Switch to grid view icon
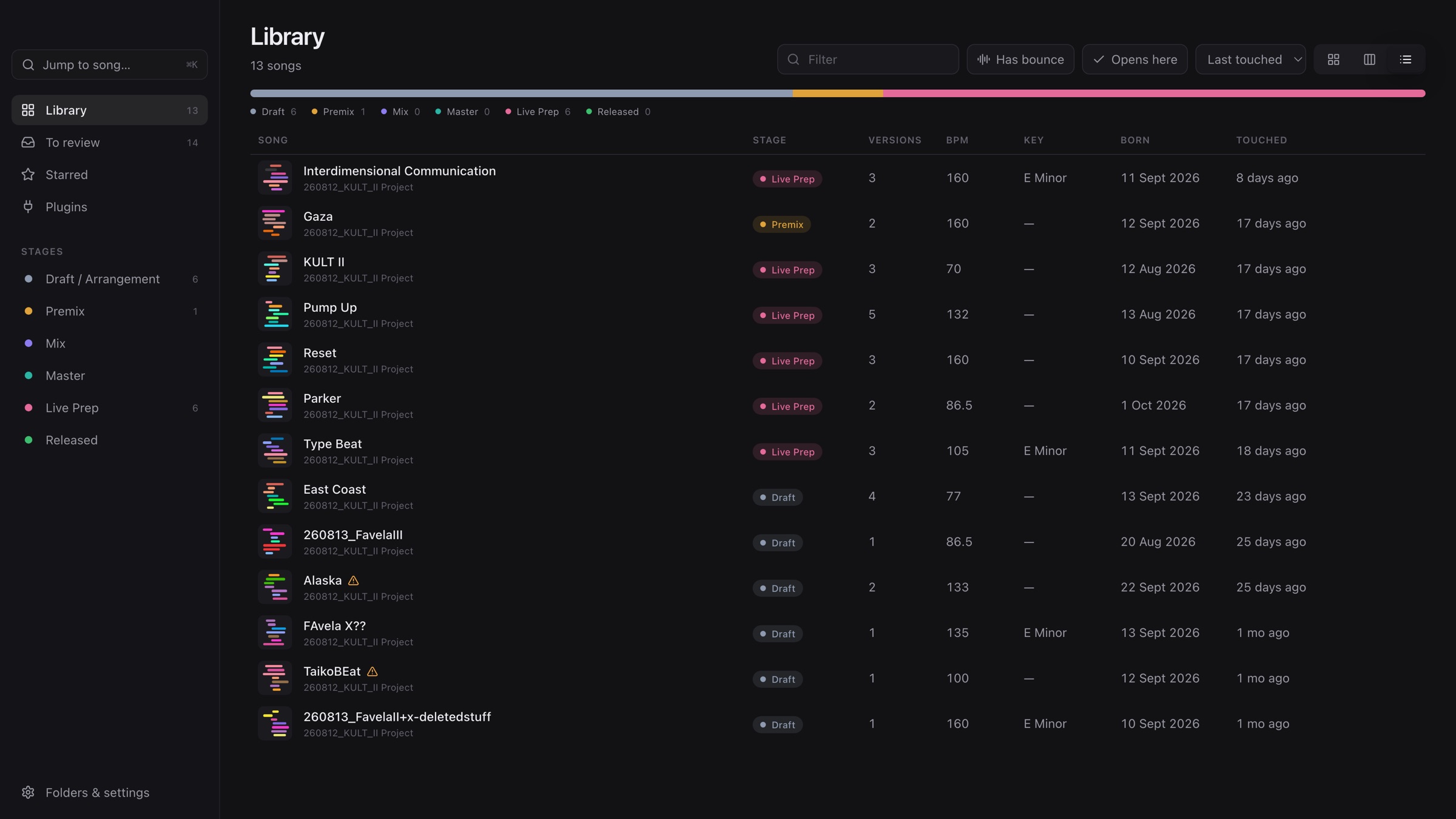Screen dimensions: 1456x819 click(x=1333, y=59)
